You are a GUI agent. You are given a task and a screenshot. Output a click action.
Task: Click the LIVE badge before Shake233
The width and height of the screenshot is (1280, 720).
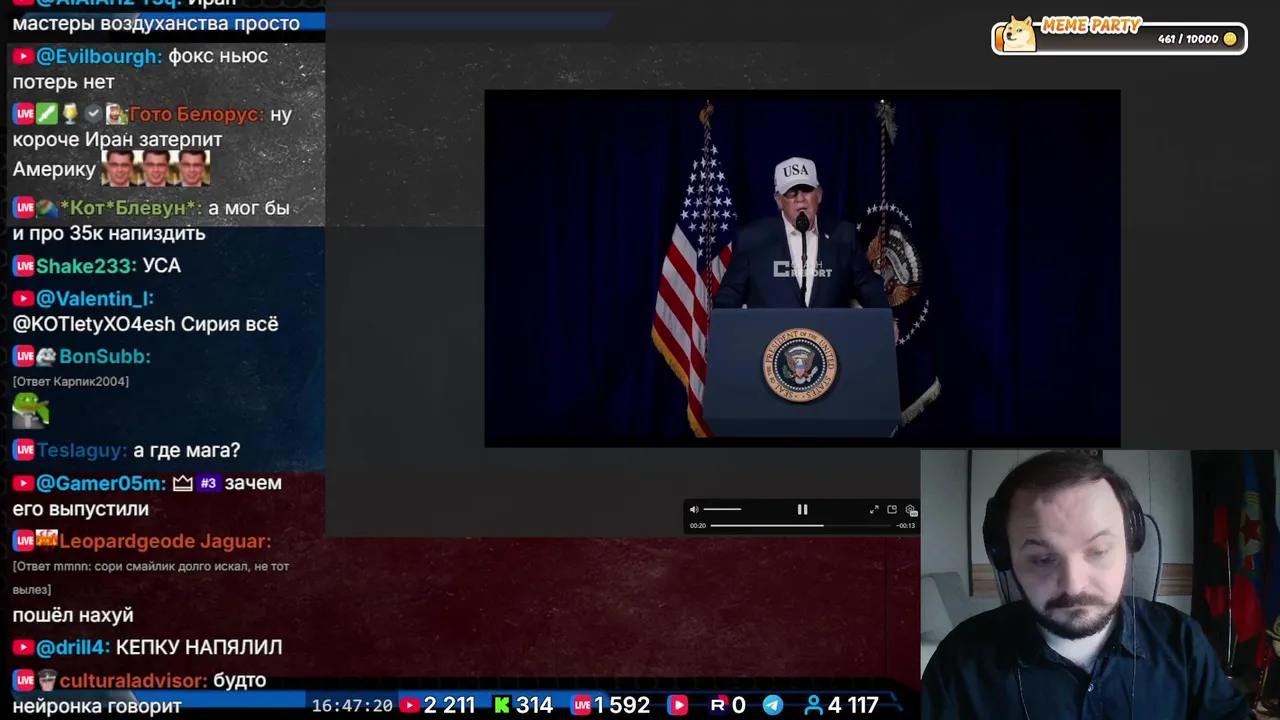click(x=24, y=266)
